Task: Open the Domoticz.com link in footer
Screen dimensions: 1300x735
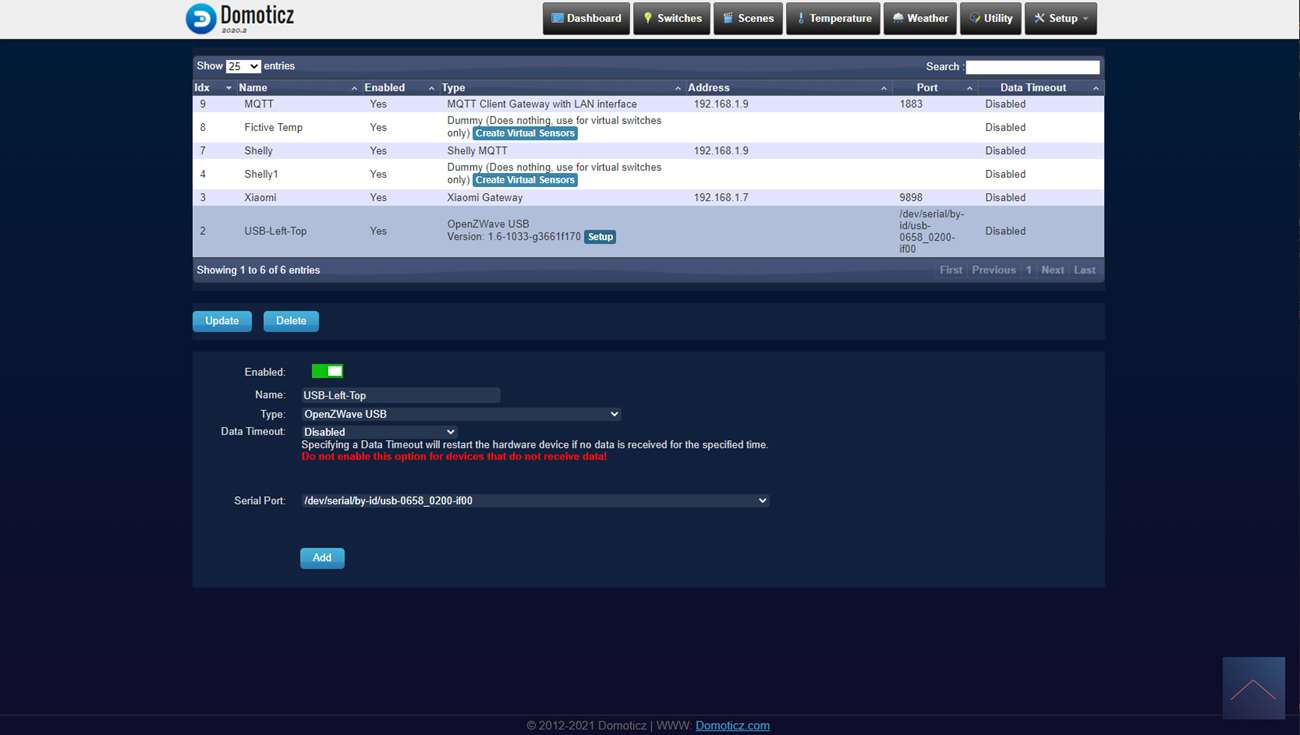Action: click(732, 725)
